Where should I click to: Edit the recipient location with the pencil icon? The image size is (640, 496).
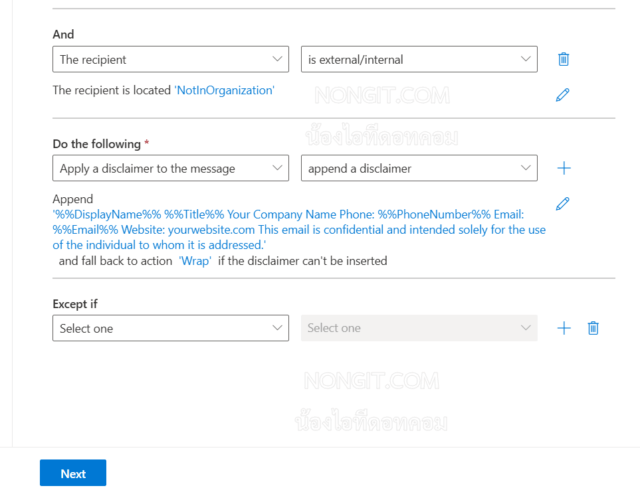click(x=562, y=95)
